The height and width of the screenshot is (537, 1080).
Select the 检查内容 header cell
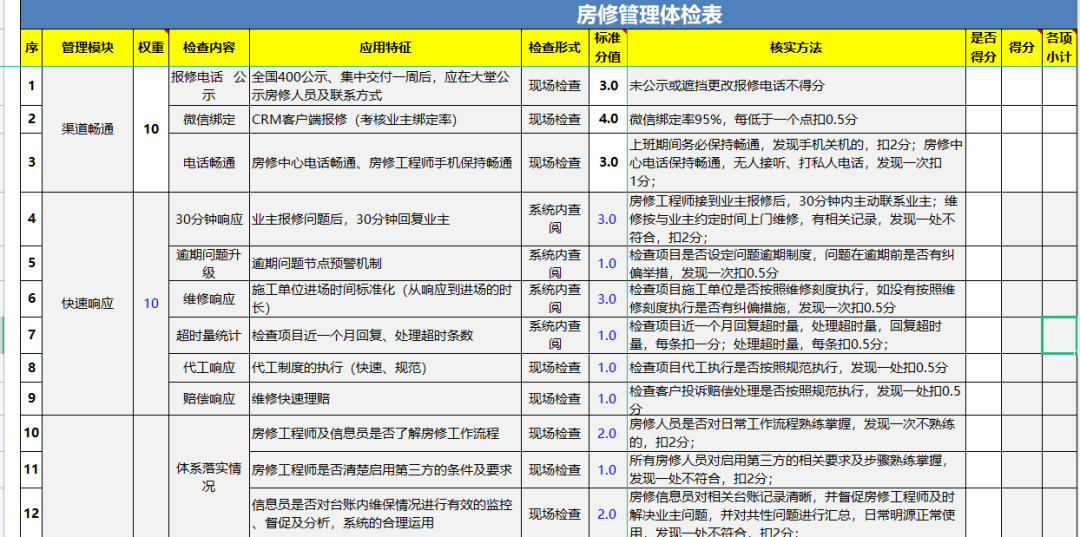tap(209, 48)
